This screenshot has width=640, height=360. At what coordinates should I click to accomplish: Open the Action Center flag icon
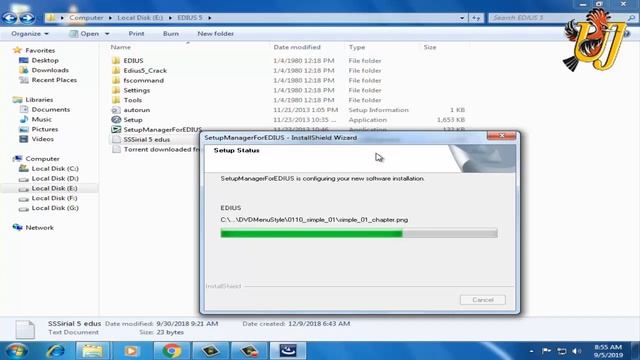[x=546, y=351]
